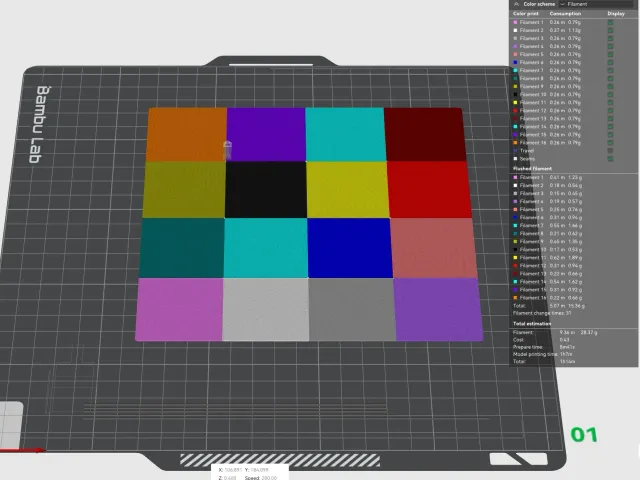Image resolution: width=640 pixels, height=480 pixels.
Task: Click 'Filament 2' label in Color print list
Action: 531,30
